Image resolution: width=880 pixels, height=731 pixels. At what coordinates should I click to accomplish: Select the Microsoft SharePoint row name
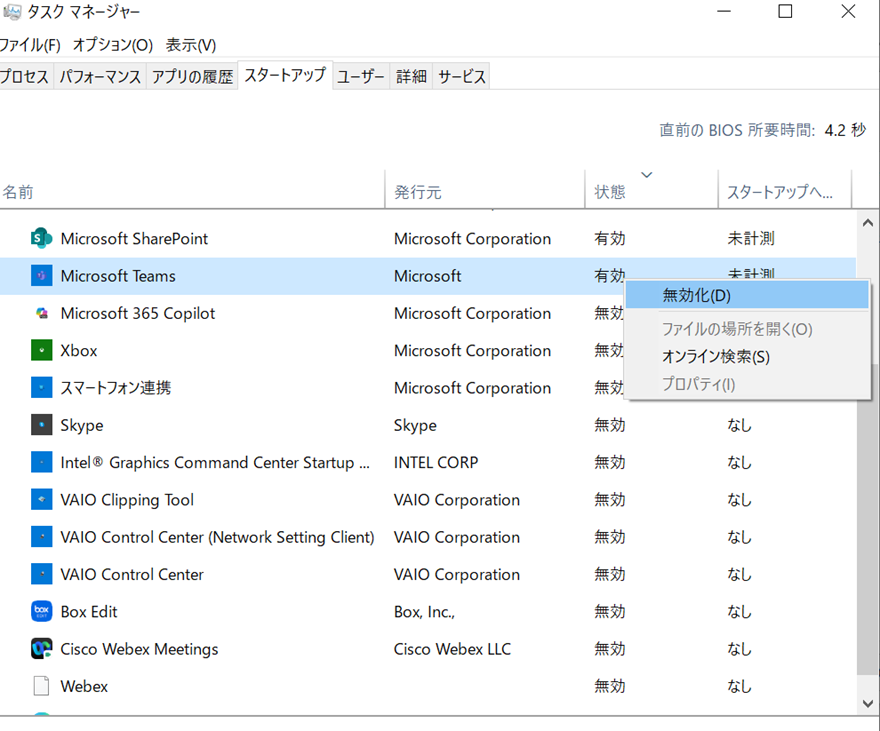134,238
